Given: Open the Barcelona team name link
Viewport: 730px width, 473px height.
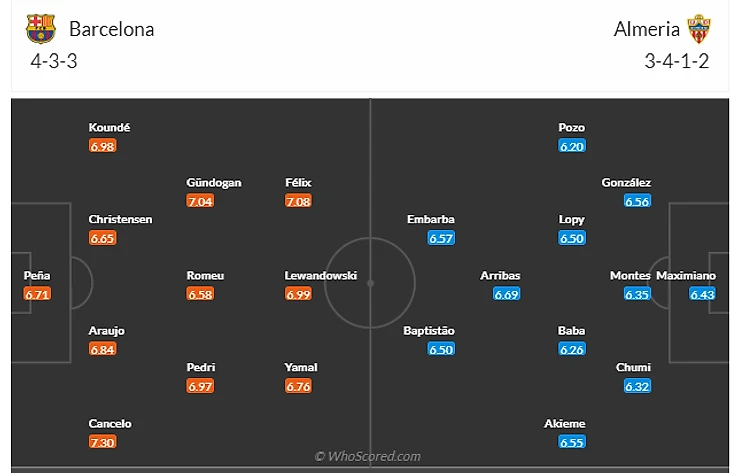Looking at the screenshot, I should 111,29.
